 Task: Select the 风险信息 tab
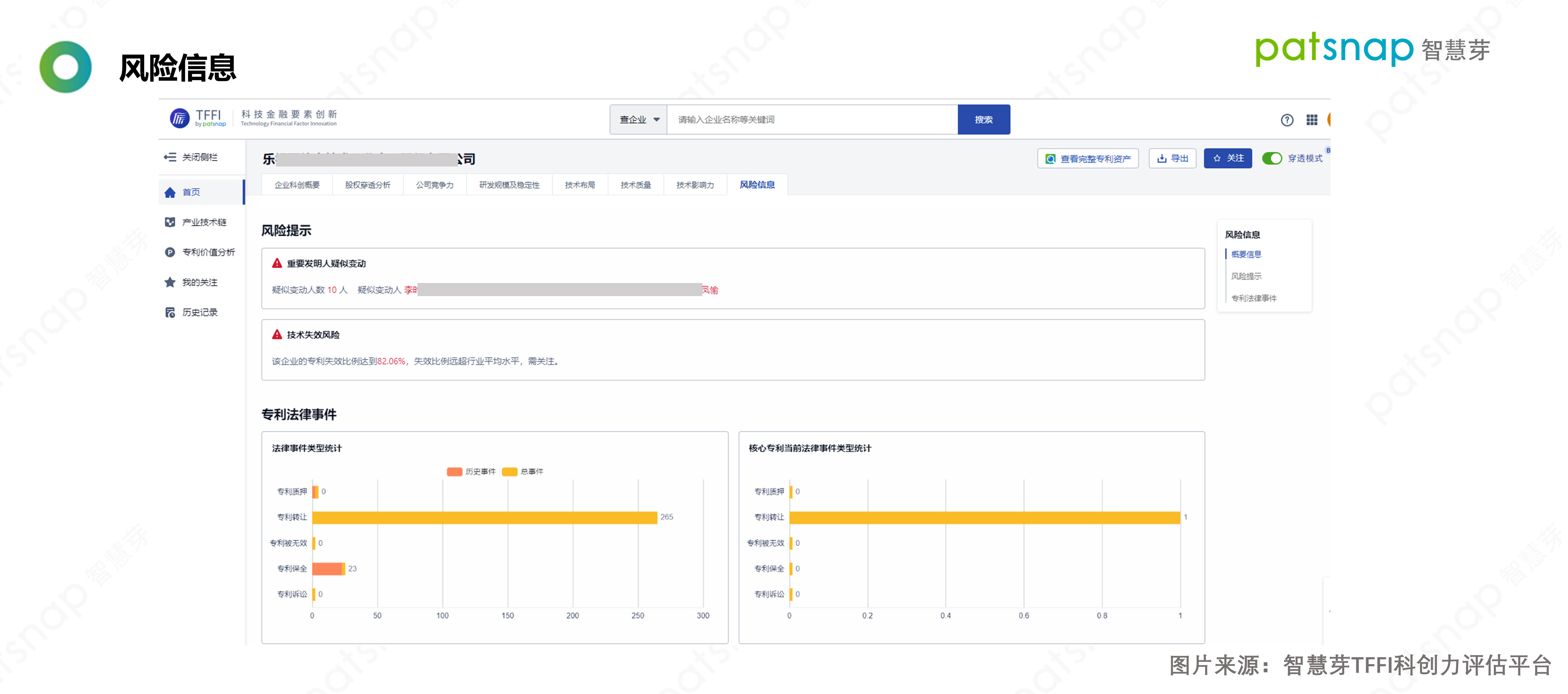(x=757, y=185)
